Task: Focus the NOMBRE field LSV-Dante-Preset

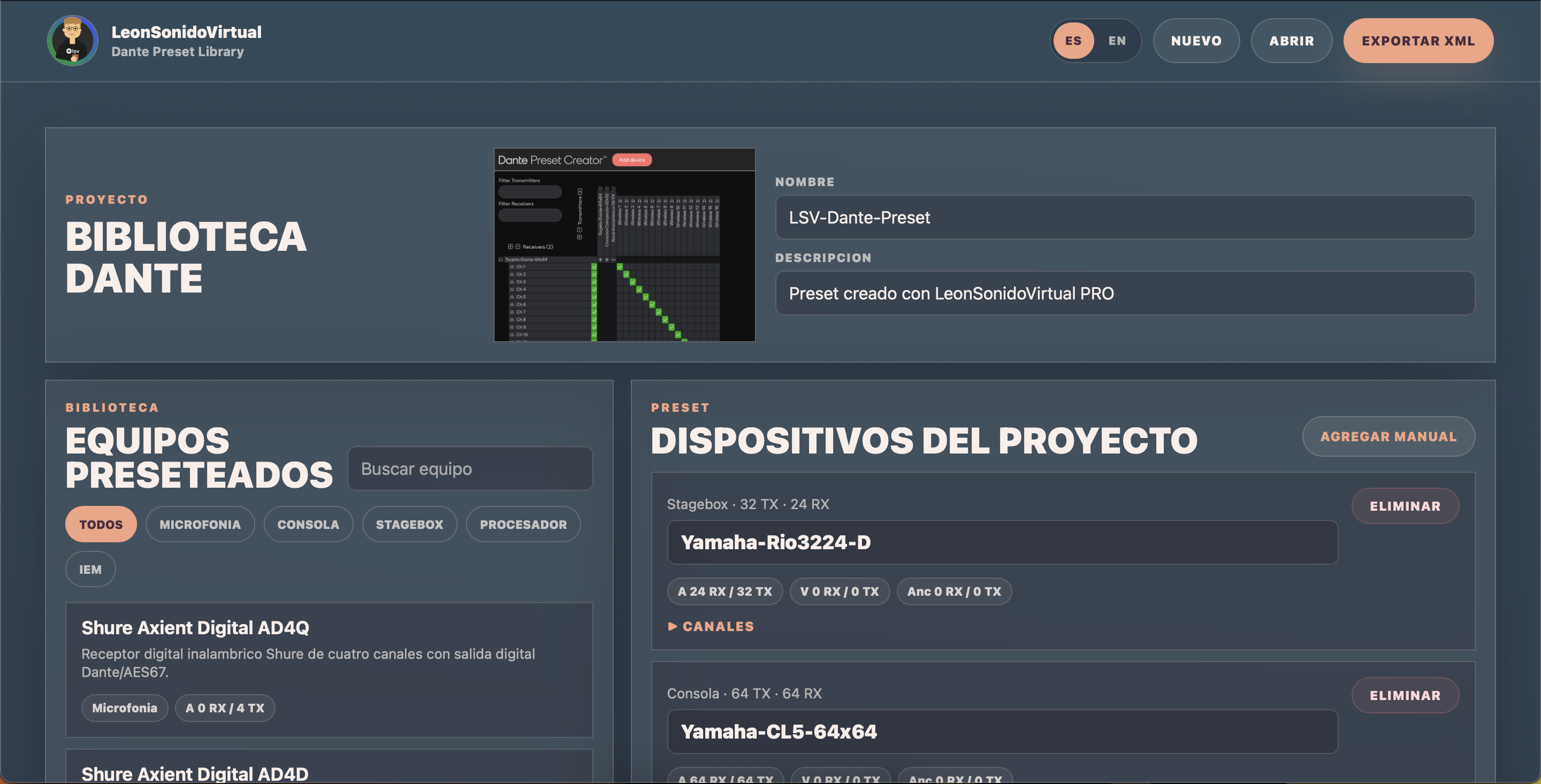Action: coord(1125,217)
